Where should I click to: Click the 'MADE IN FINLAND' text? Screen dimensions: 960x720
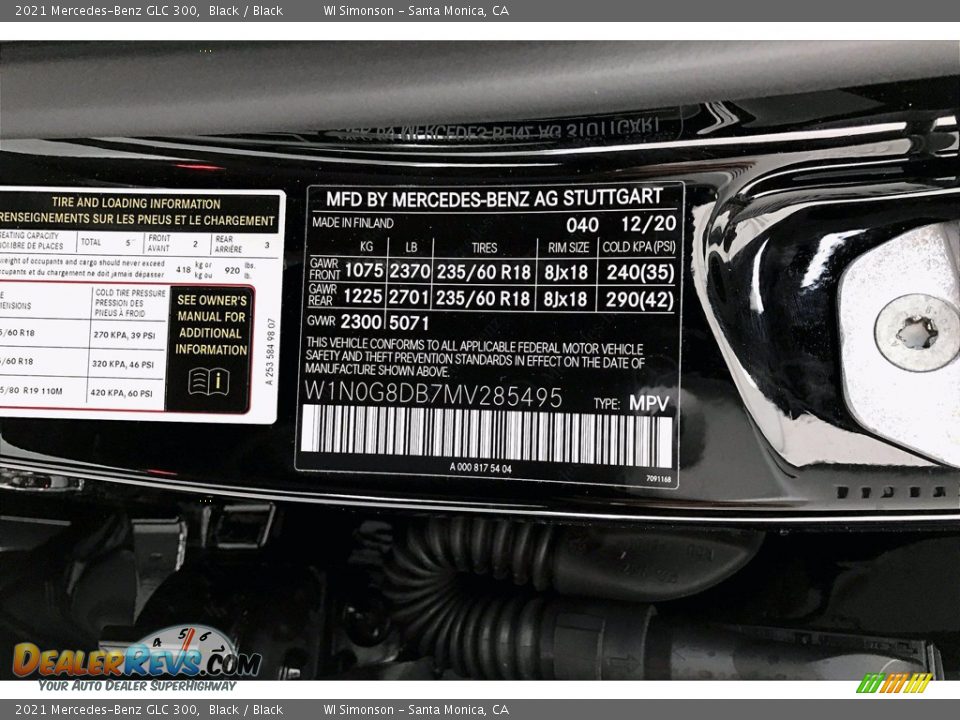pos(353,223)
